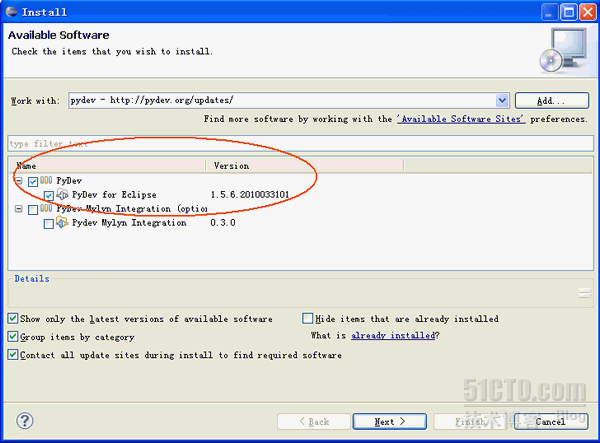The width and height of the screenshot is (600, 443).
Task: Click the help question mark icon
Action: point(25,421)
